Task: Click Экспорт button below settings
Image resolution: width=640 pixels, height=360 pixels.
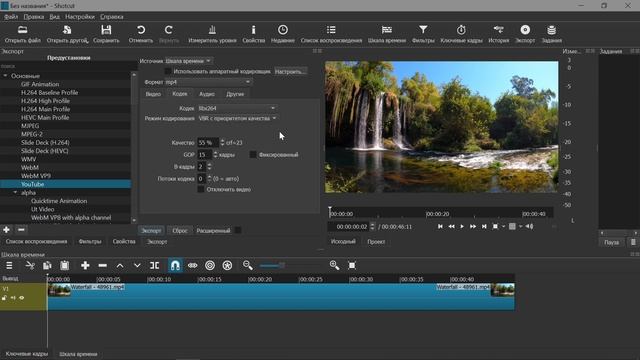Action: click(x=151, y=231)
